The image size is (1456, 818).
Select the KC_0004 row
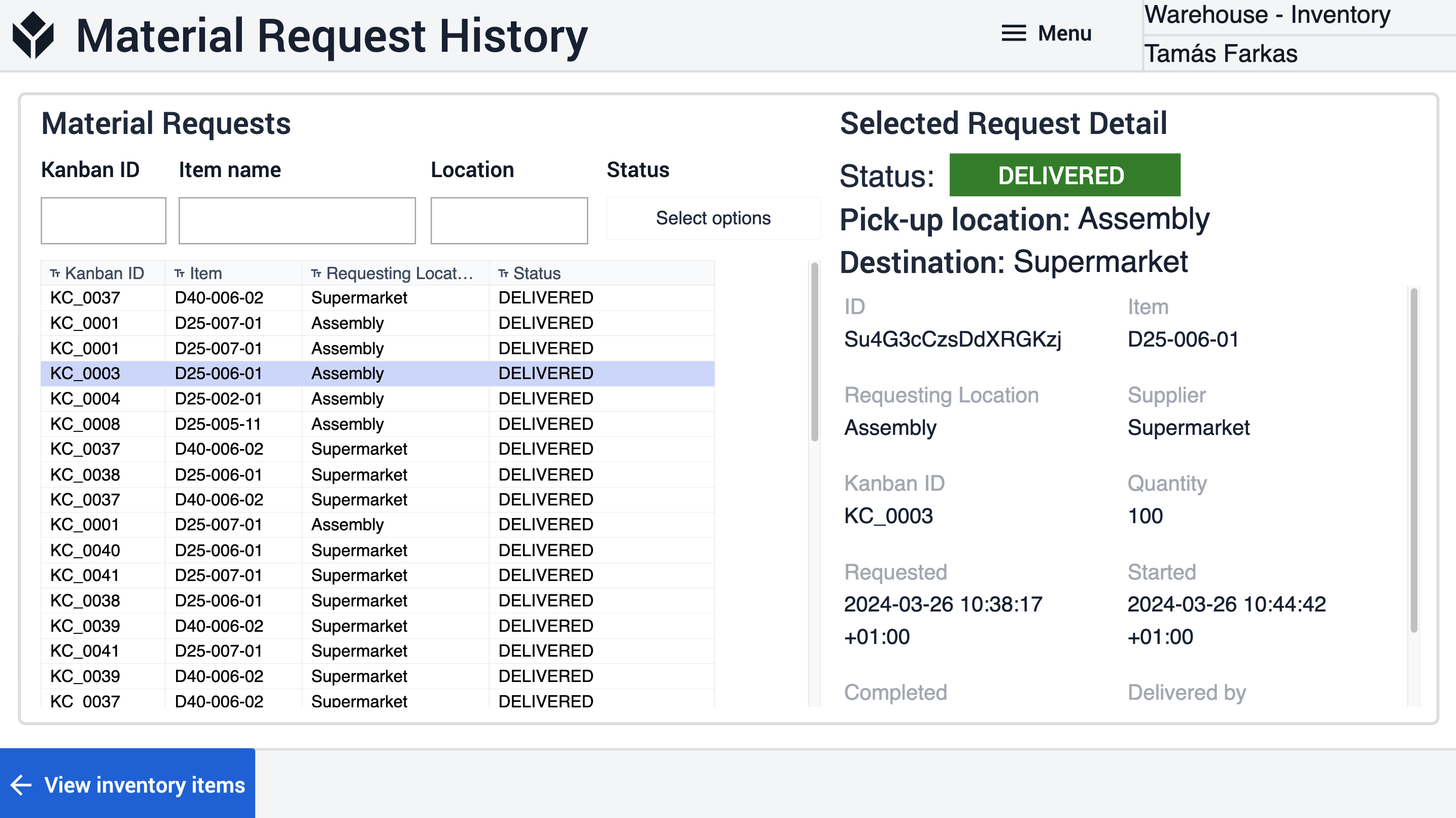377,398
